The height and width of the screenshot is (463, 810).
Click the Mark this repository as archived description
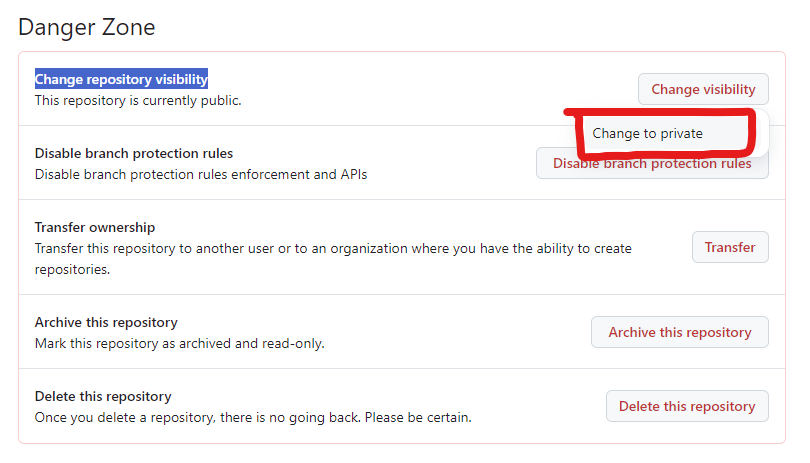[180, 344]
